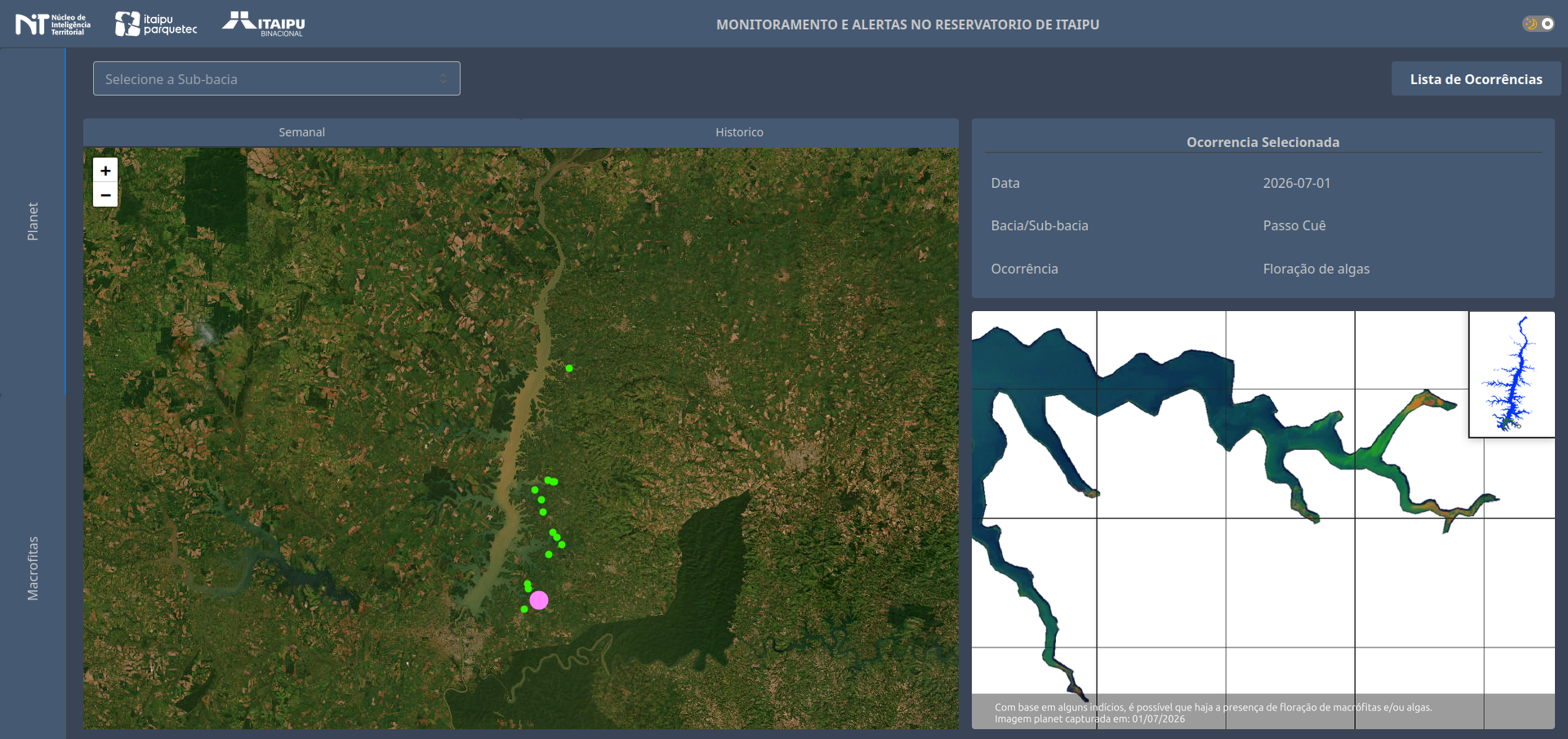Click the image caption about floração de macrófitas

coord(1213,713)
